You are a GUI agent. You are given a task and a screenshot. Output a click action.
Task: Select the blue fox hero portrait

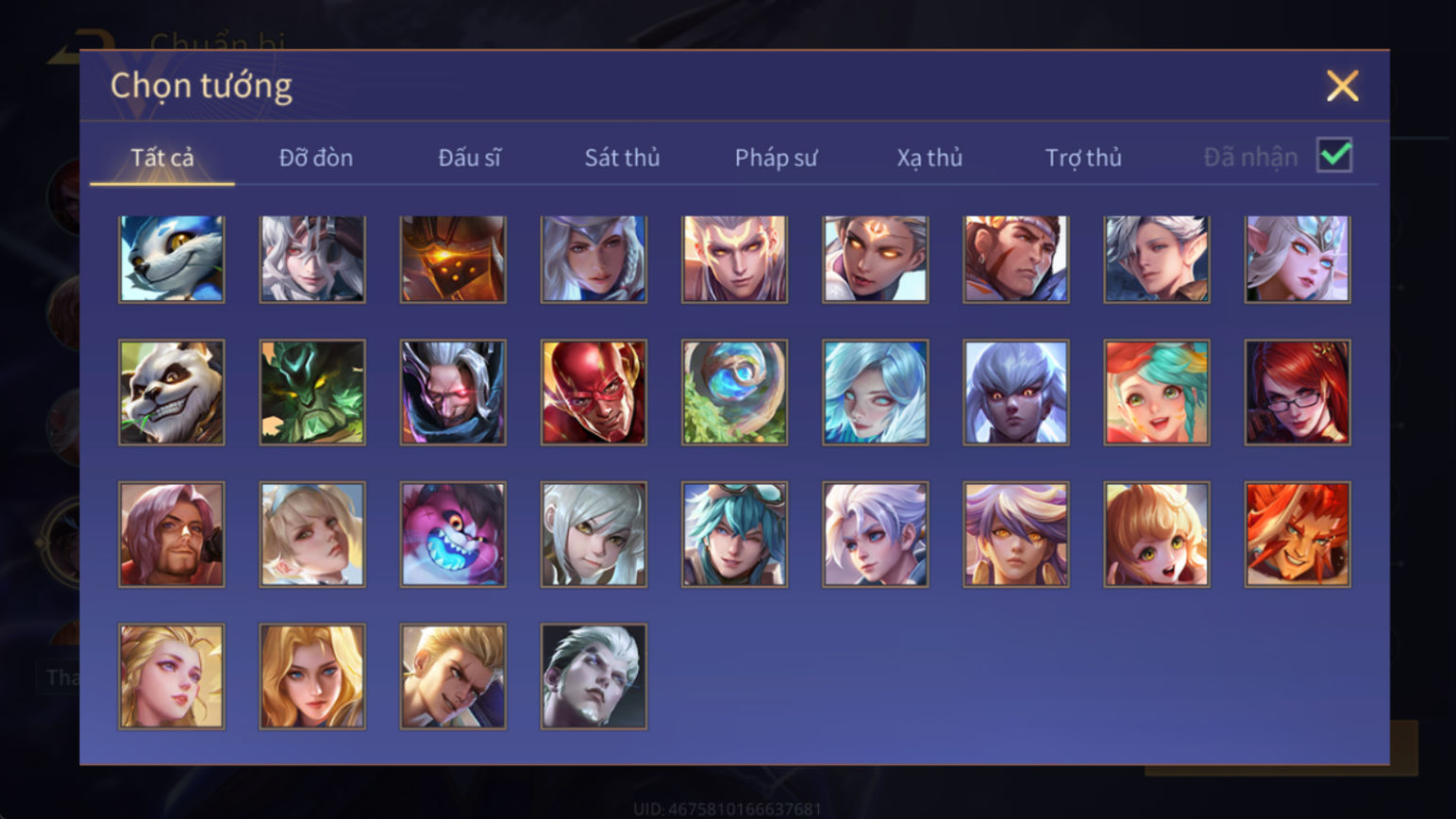coord(172,259)
